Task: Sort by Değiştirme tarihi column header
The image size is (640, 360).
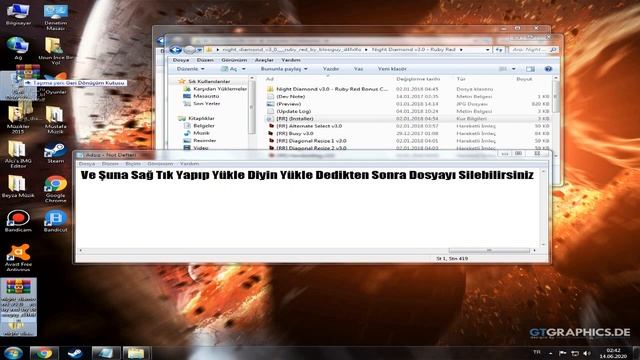Action: pos(418,79)
